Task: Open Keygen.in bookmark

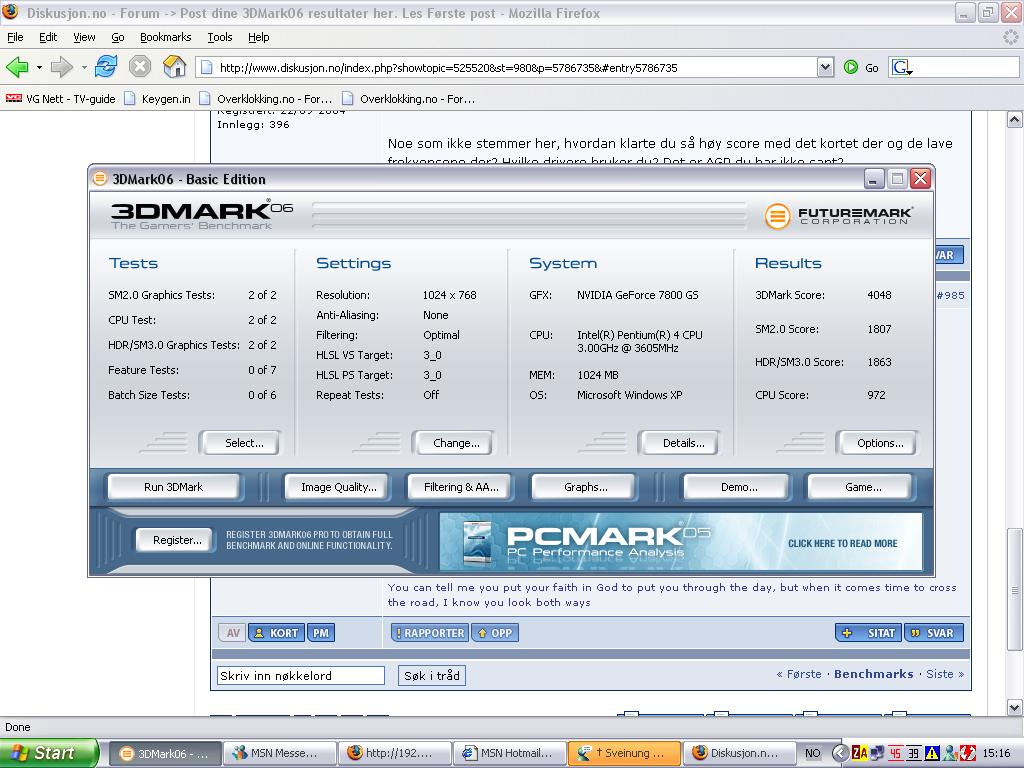Action: tap(157, 99)
